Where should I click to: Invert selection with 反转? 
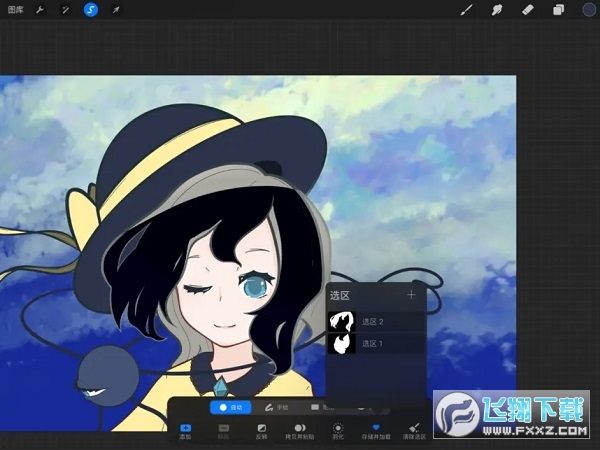click(x=261, y=432)
